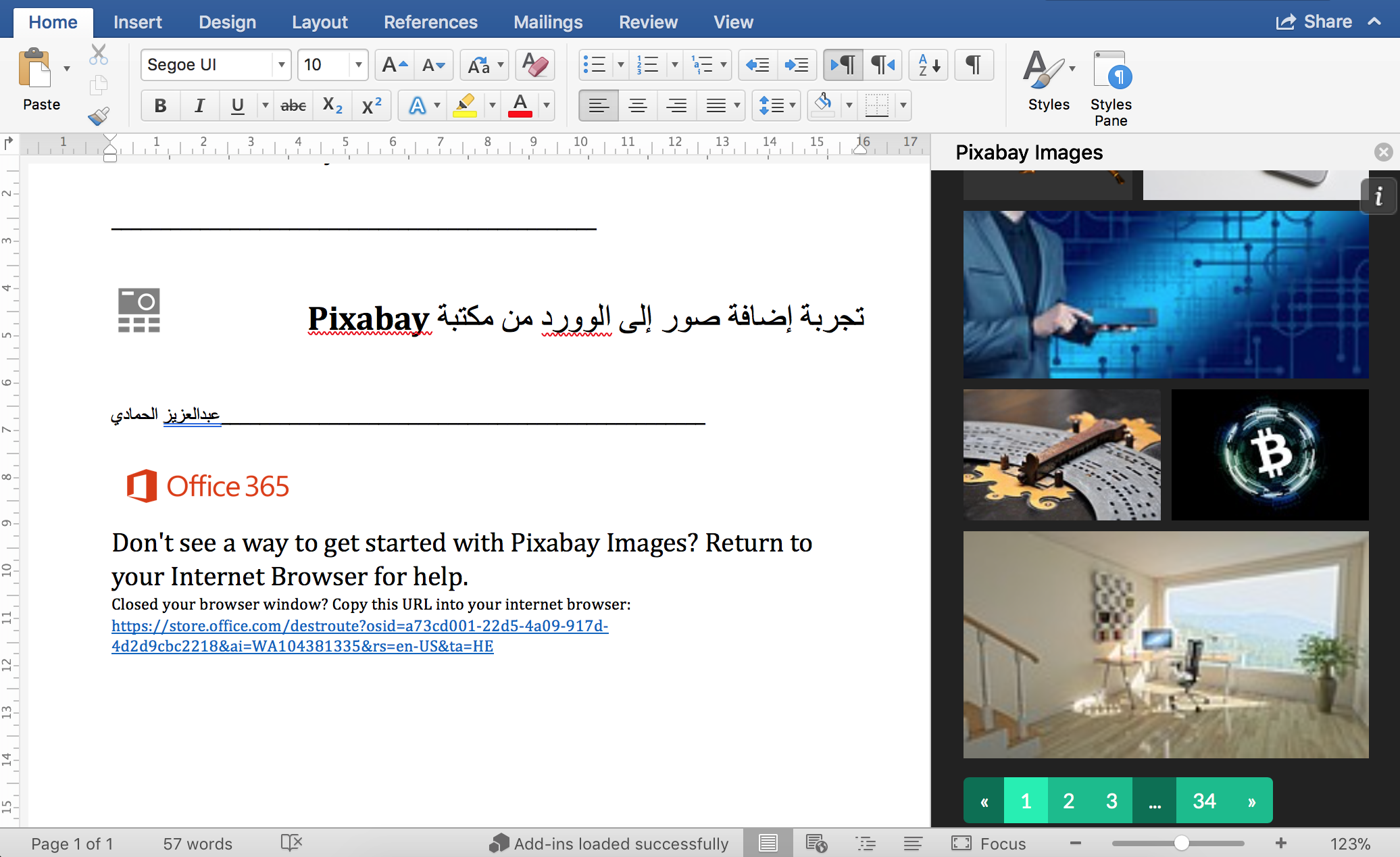This screenshot has width=1400, height=857.
Task: Click the store.office.com hyperlink
Action: (359, 635)
